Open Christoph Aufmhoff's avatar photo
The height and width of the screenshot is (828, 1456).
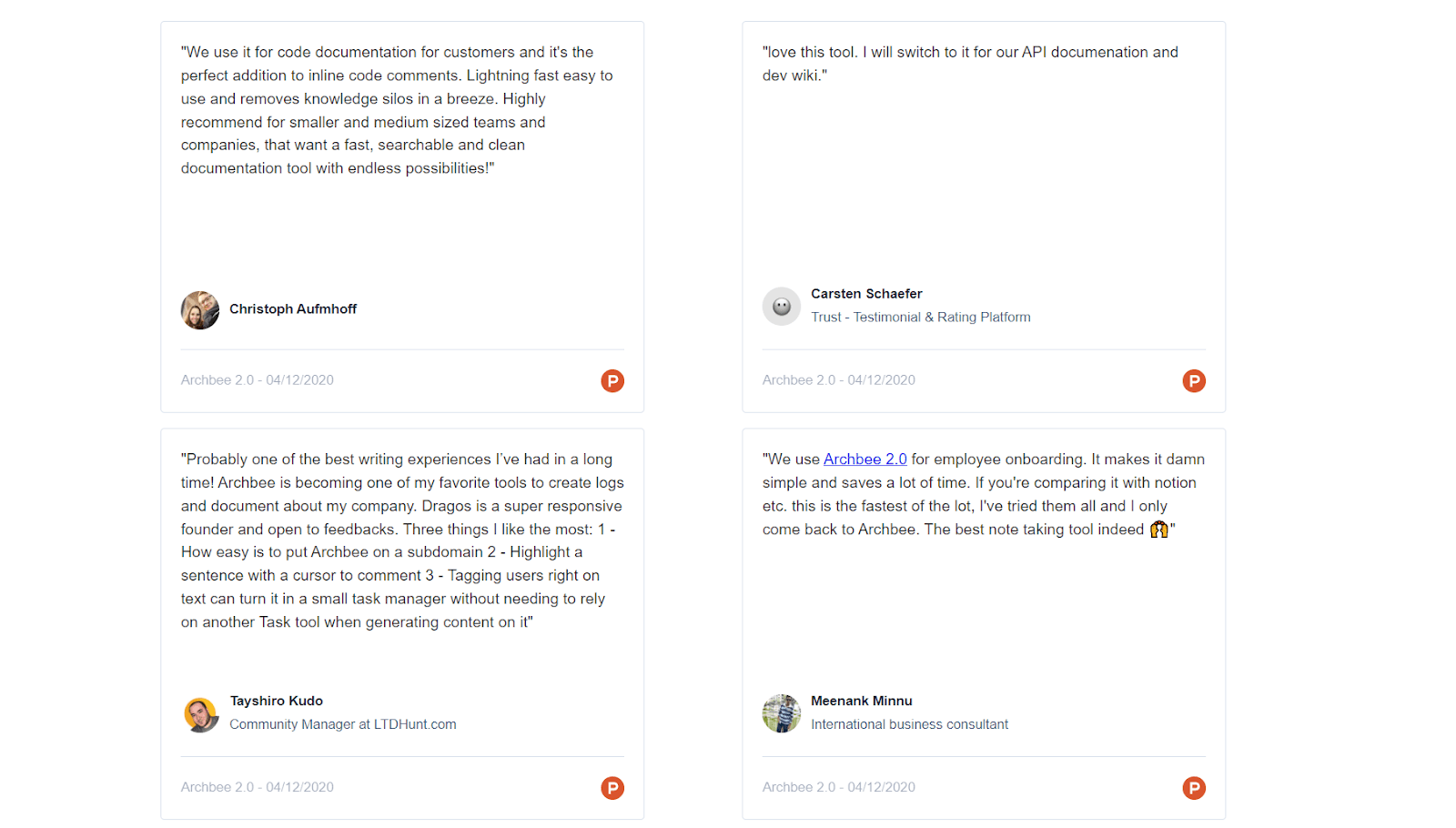pos(200,310)
